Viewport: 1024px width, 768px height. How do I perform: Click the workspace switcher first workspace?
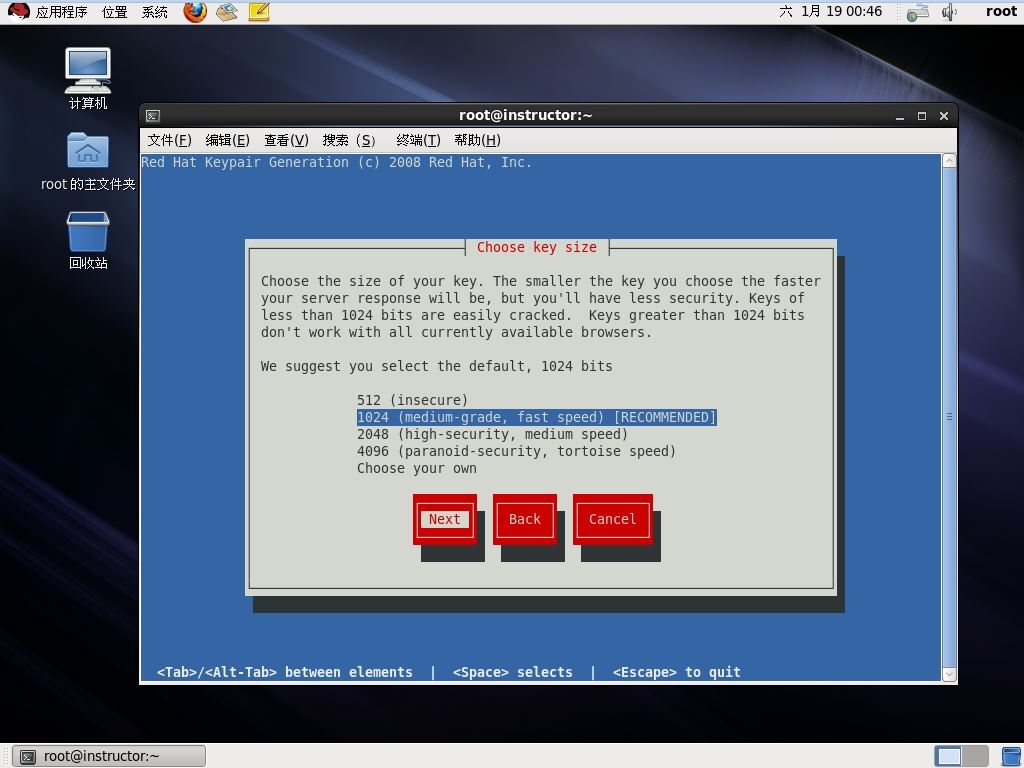tap(948, 756)
